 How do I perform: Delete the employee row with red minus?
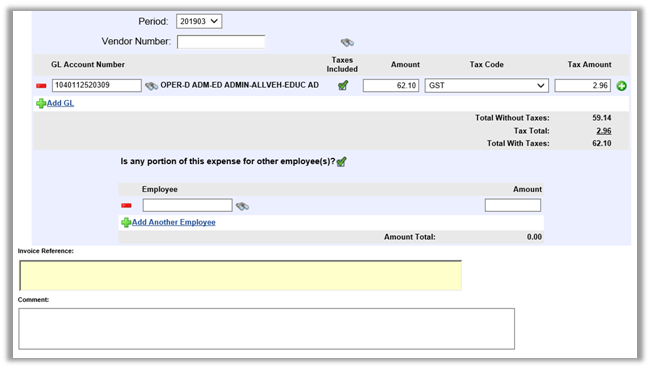pyautogui.click(x=126, y=205)
